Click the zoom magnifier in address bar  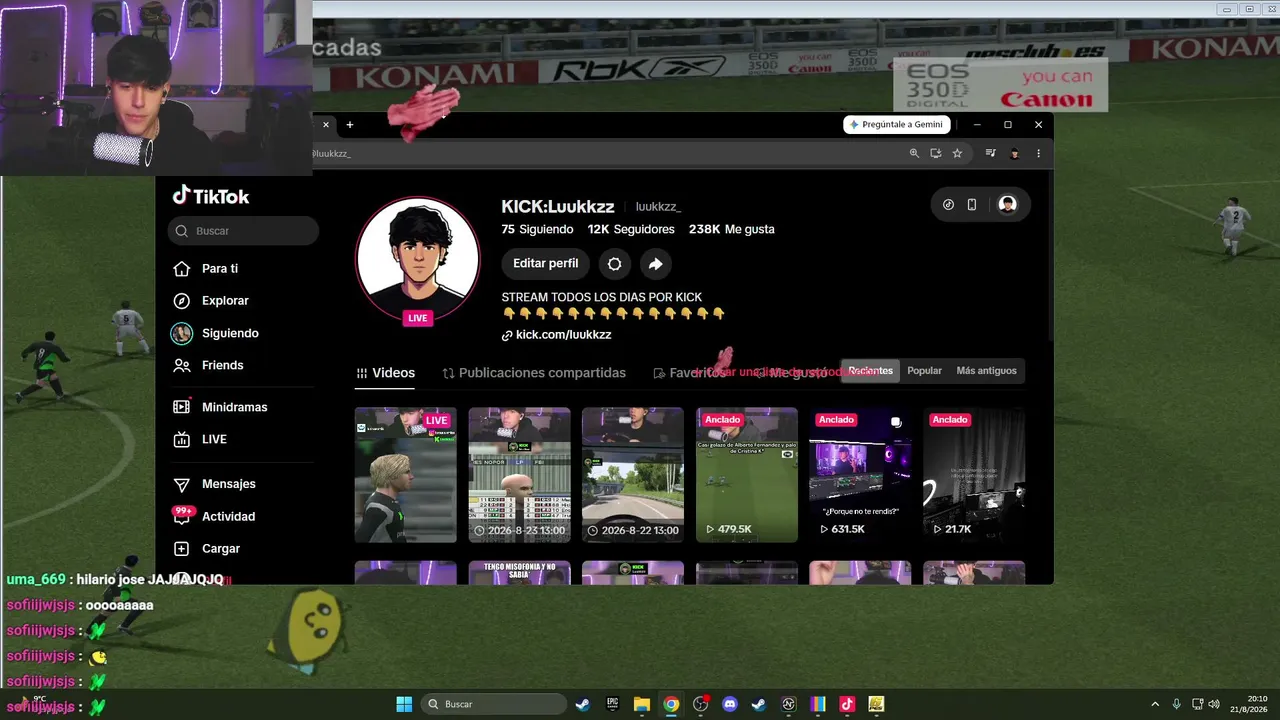[914, 154]
